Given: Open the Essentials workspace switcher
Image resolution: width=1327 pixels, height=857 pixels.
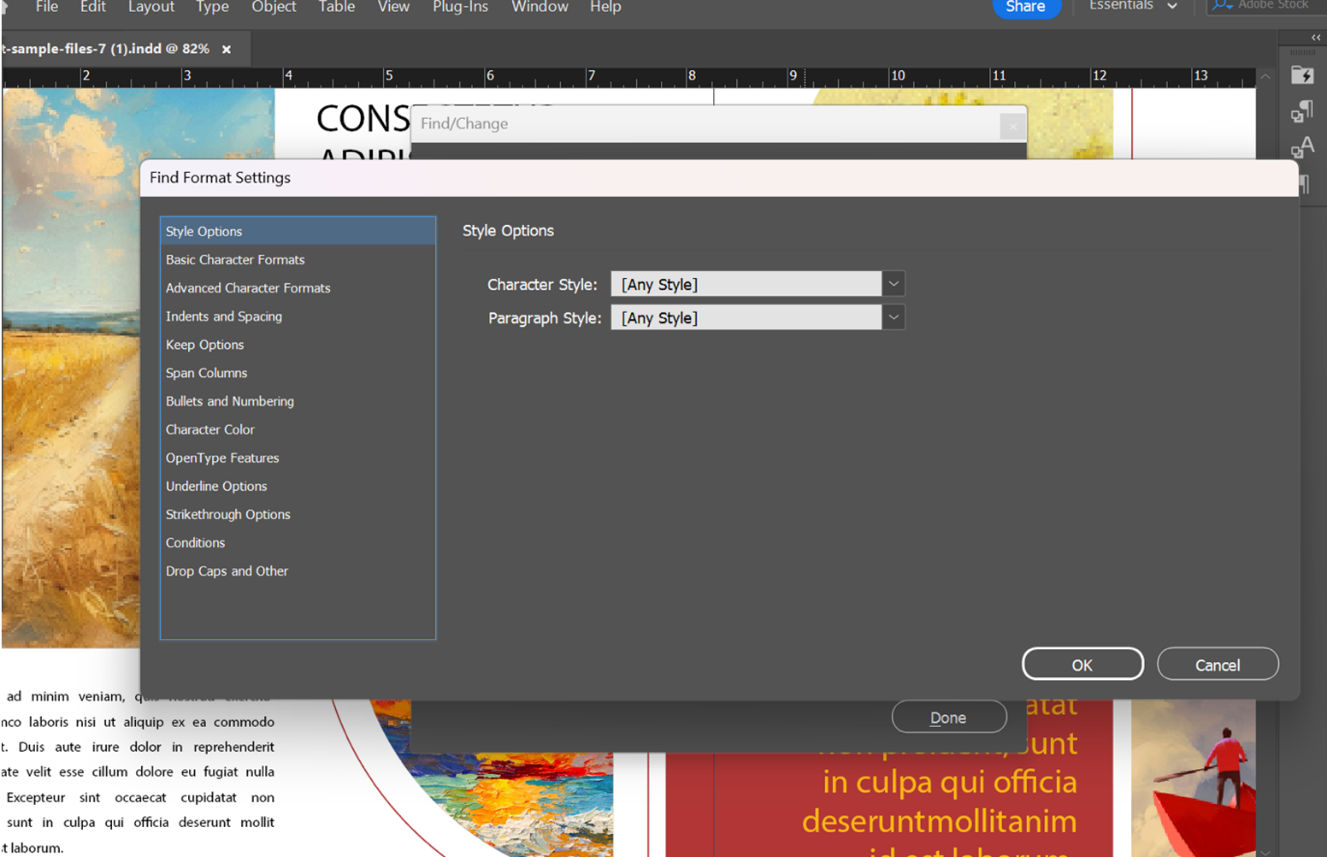Looking at the screenshot, I should 1133,6.
